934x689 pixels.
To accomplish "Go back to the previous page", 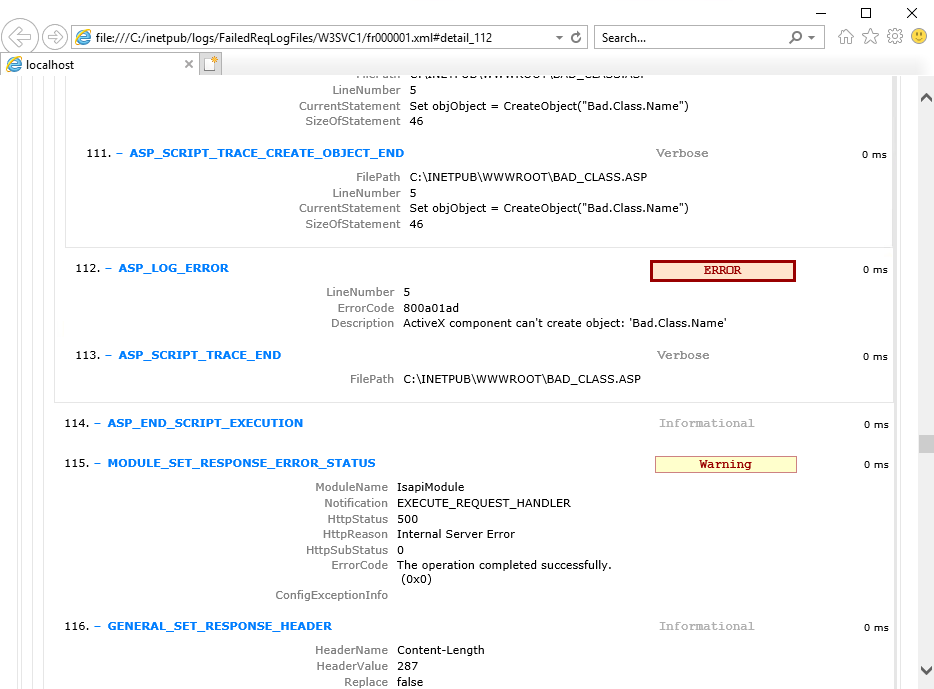I will coord(20,37).
